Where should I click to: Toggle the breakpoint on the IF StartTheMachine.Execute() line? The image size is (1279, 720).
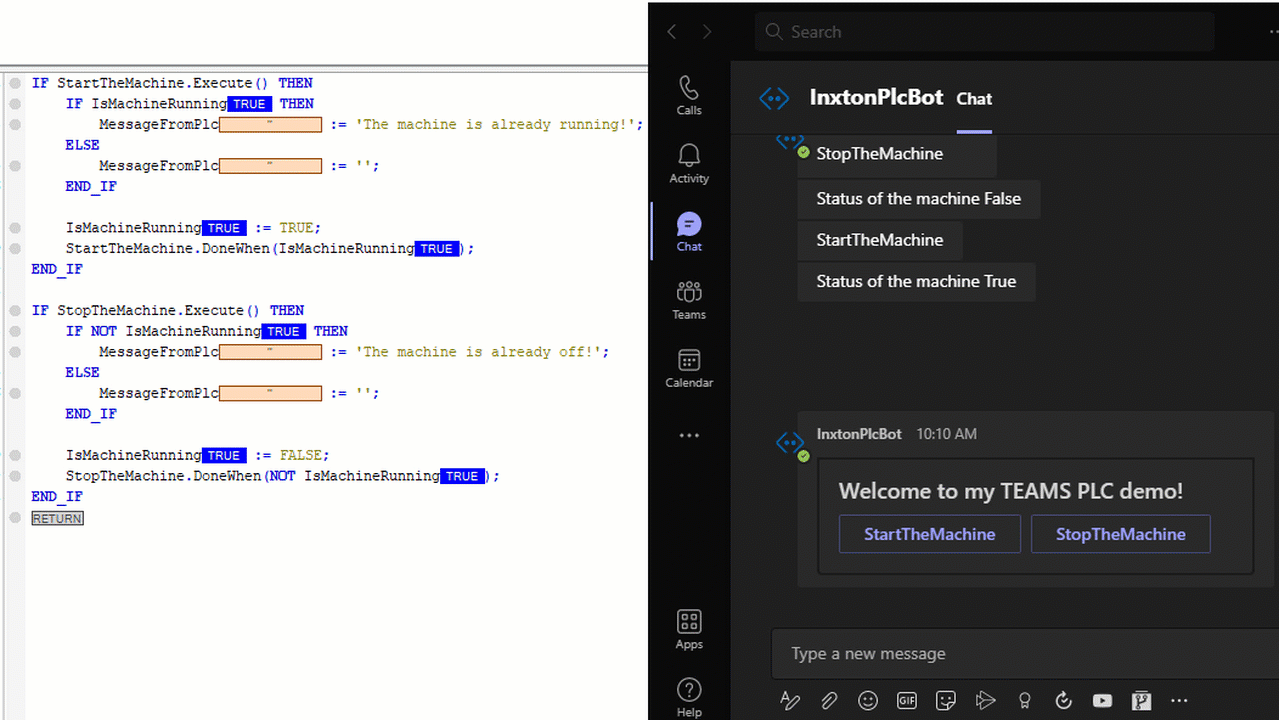click(x=15, y=83)
